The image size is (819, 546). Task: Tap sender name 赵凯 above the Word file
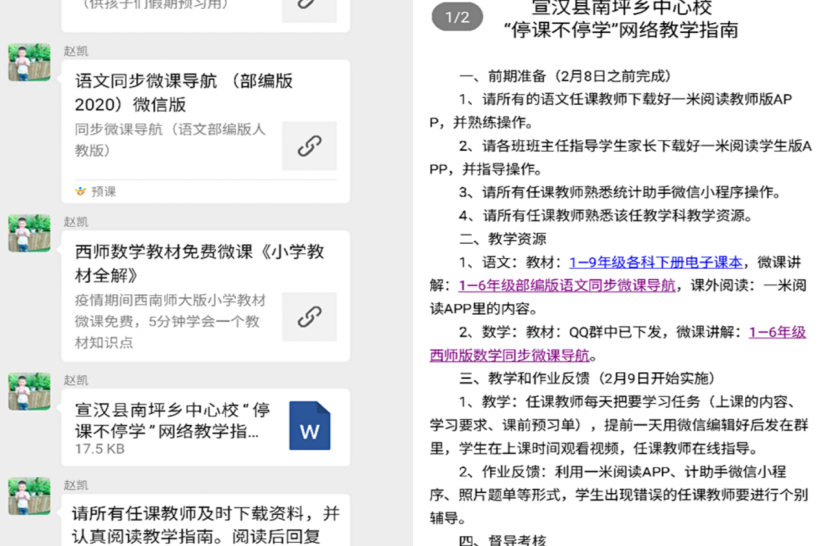tap(76, 380)
